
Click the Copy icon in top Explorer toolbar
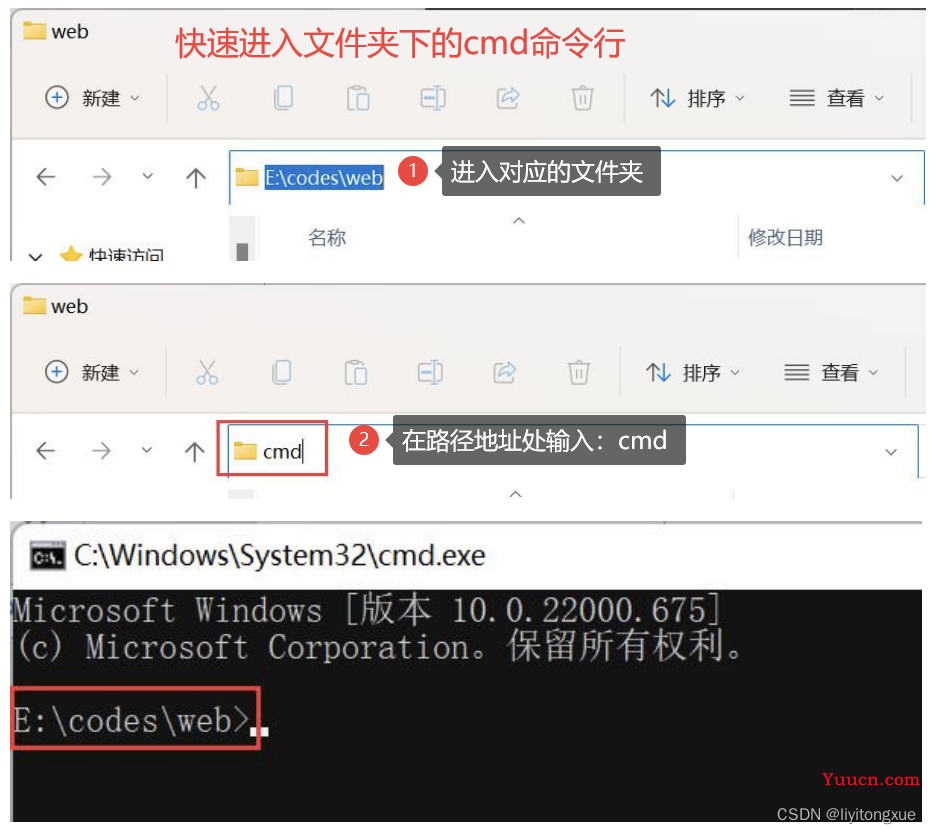284,98
